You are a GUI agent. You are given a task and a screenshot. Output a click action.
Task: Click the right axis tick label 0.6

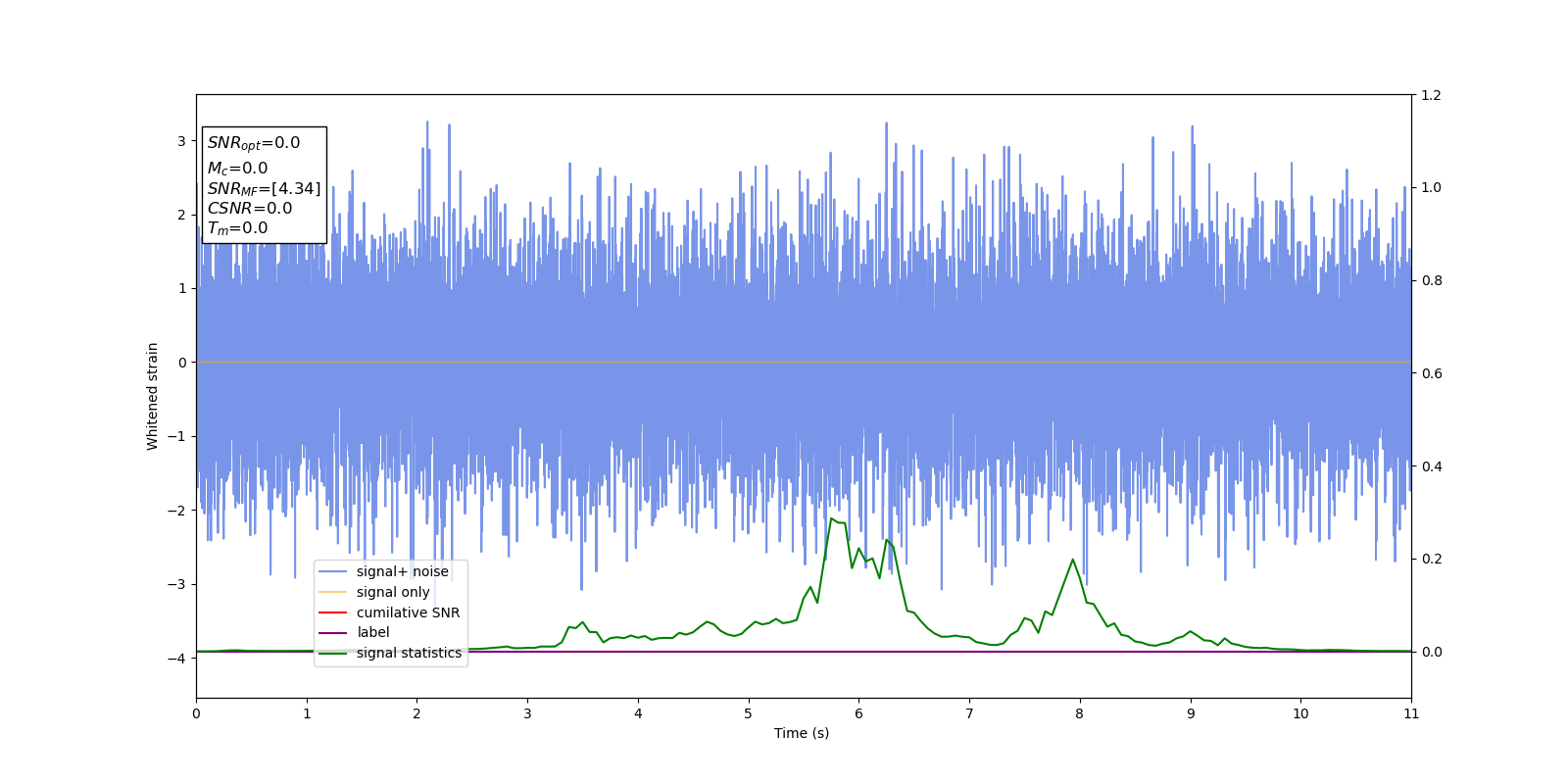1431,373
